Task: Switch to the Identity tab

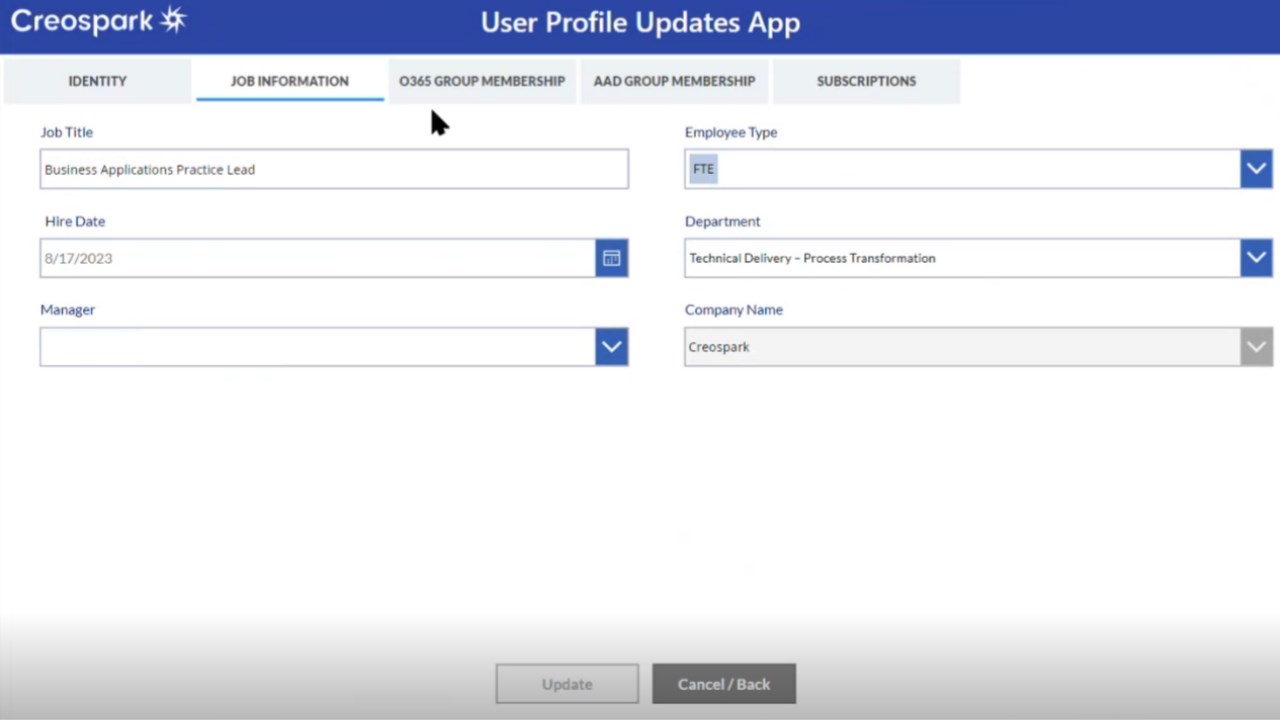Action: tap(97, 81)
